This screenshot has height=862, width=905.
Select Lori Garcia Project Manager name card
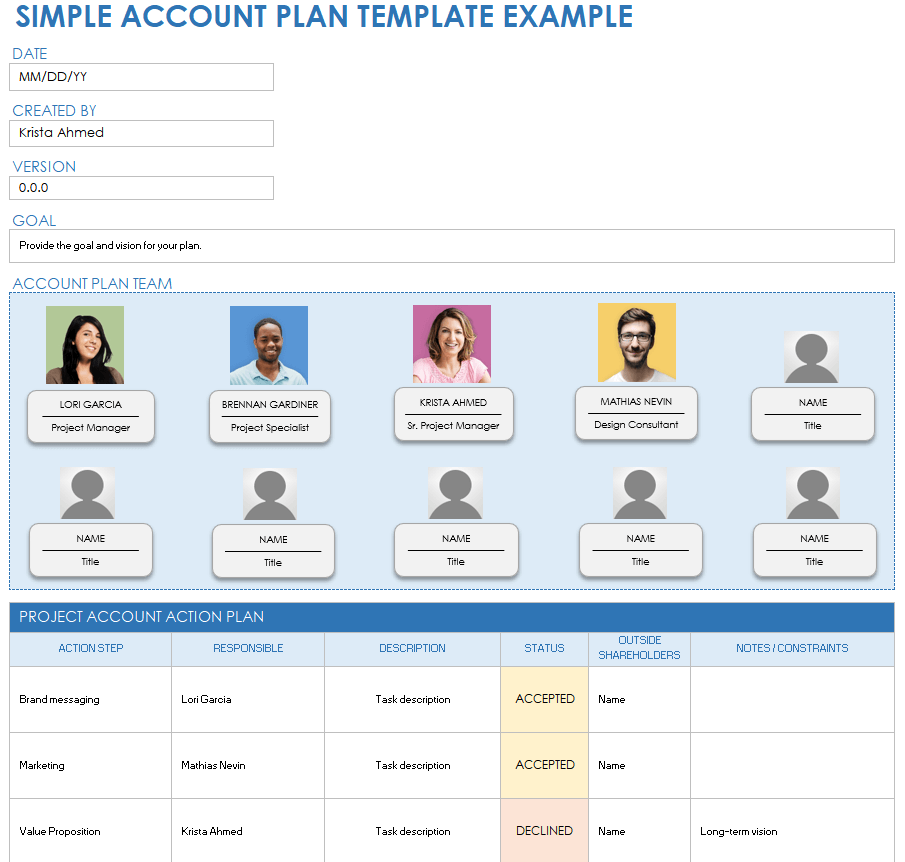[91, 416]
